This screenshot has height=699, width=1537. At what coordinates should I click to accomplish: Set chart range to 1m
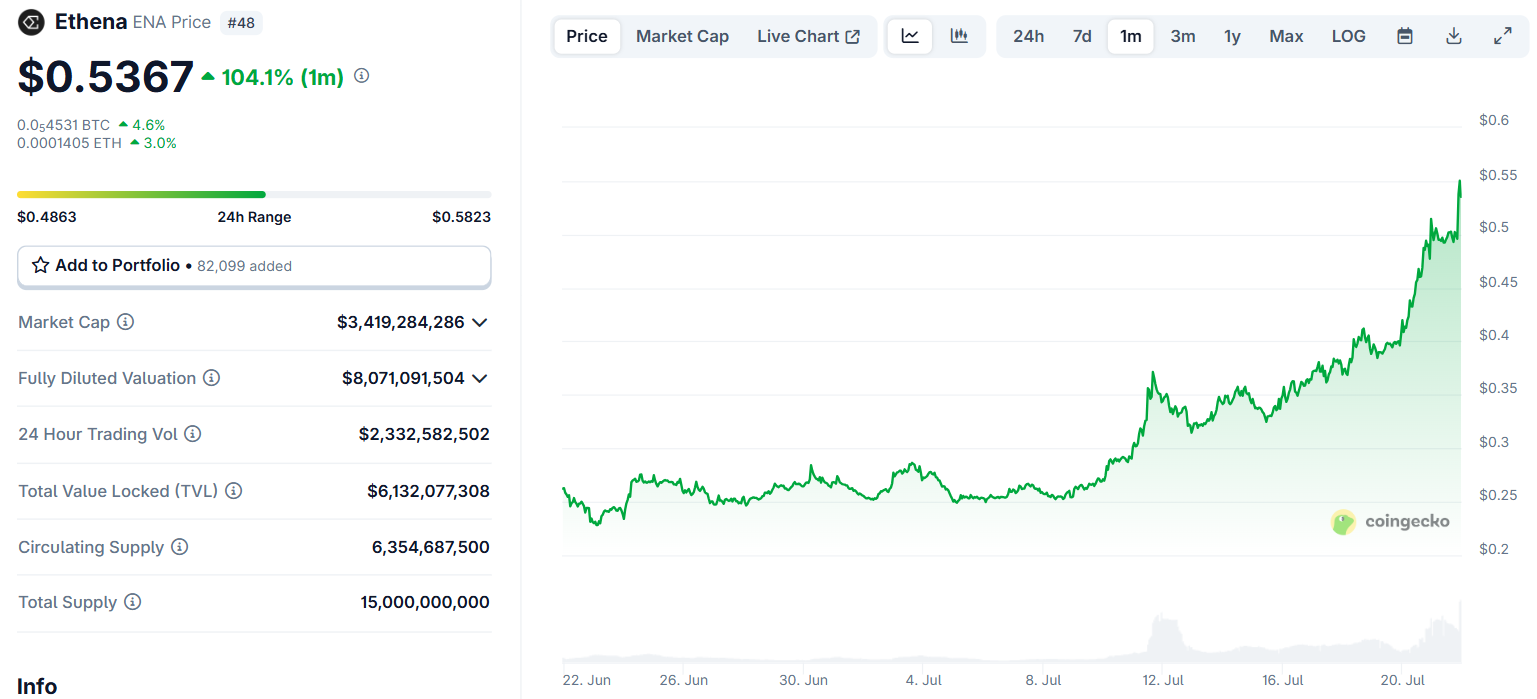1131,36
